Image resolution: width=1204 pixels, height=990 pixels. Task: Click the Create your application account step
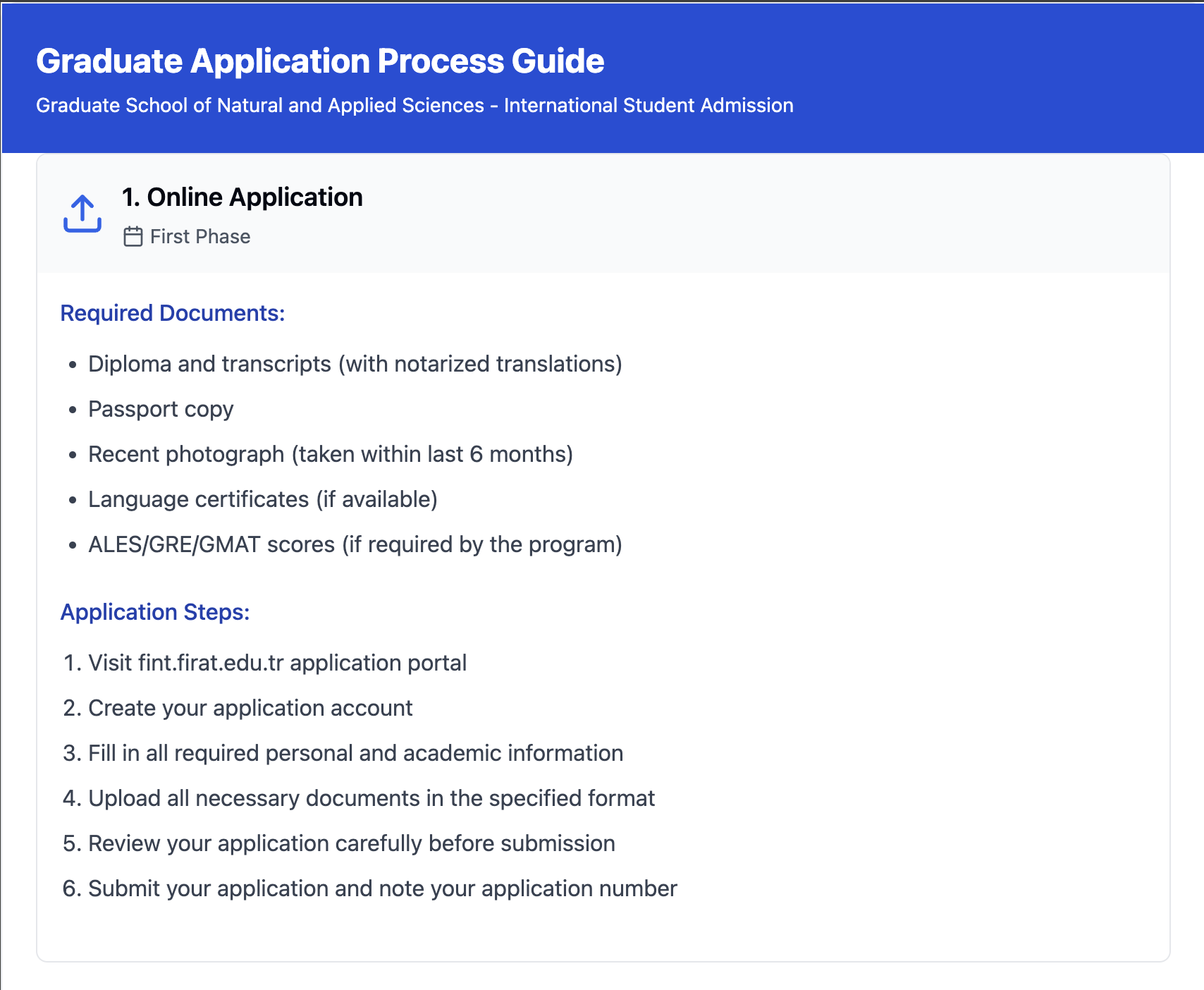point(250,708)
